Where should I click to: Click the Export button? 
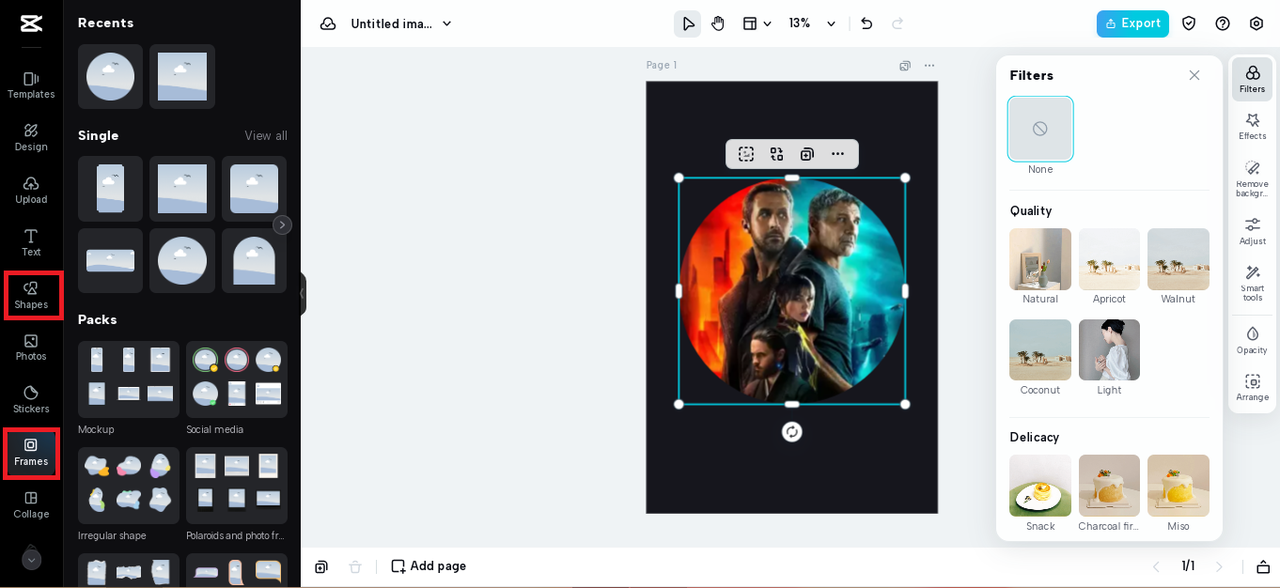click(x=1132, y=24)
